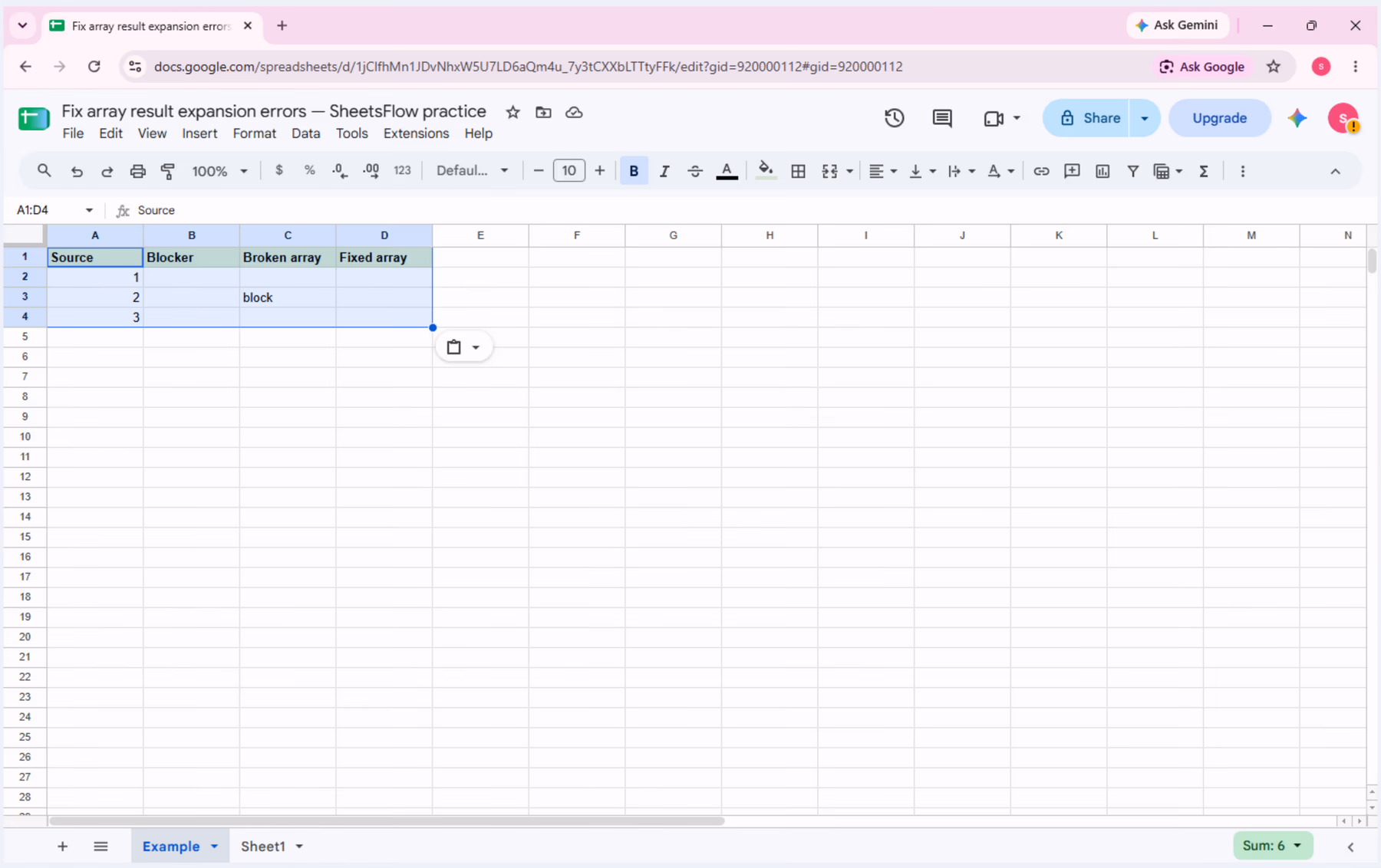Expand the Name box dropdown arrow
The width and height of the screenshot is (1381, 868).
[89, 210]
